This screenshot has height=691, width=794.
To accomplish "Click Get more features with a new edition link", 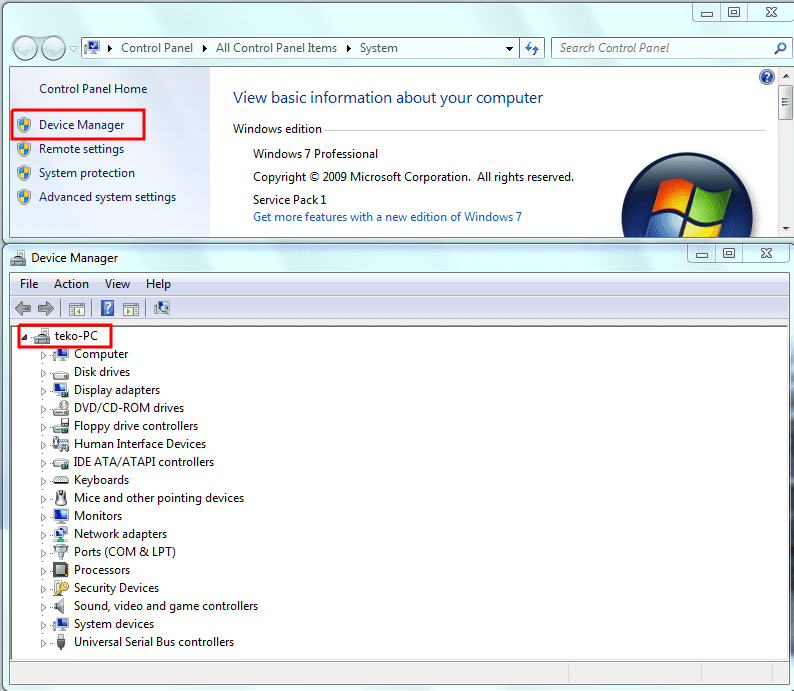I will pos(387,217).
